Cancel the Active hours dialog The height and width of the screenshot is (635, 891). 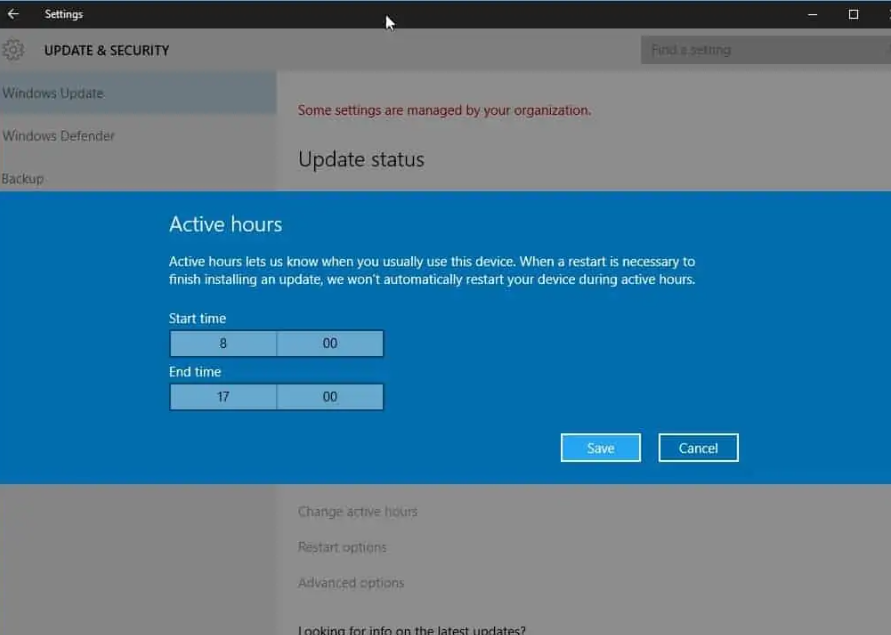point(698,448)
